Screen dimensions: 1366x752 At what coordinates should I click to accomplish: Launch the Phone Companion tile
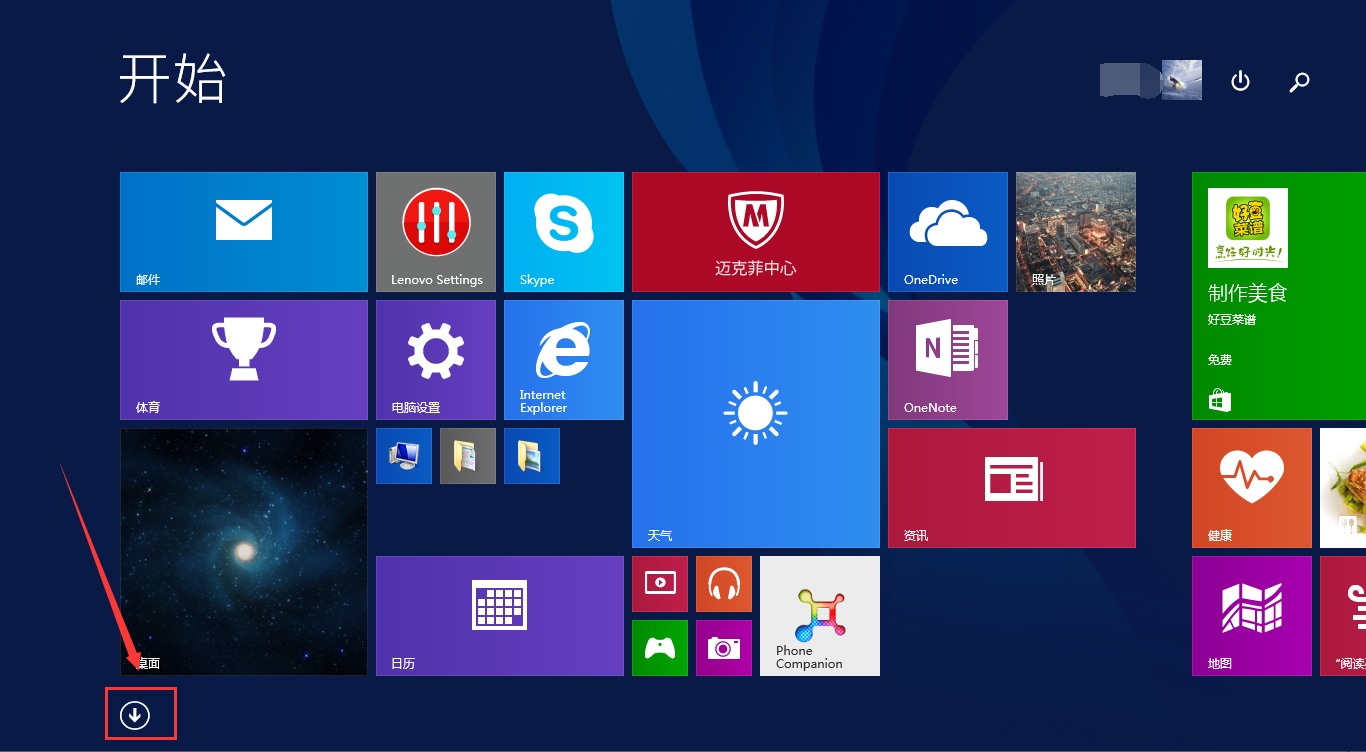point(820,616)
